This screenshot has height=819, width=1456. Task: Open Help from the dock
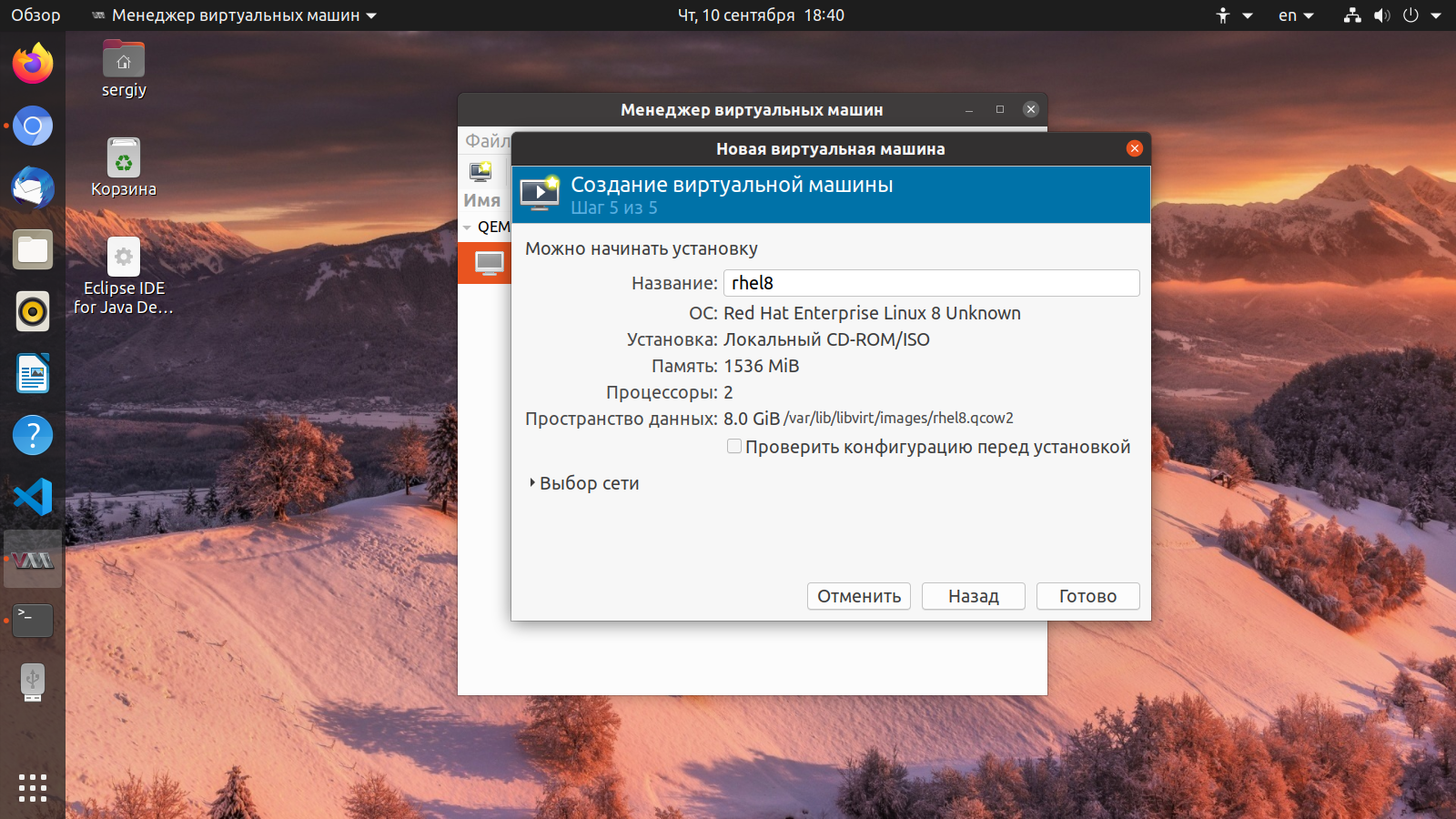pyautogui.click(x=33, y=435)
